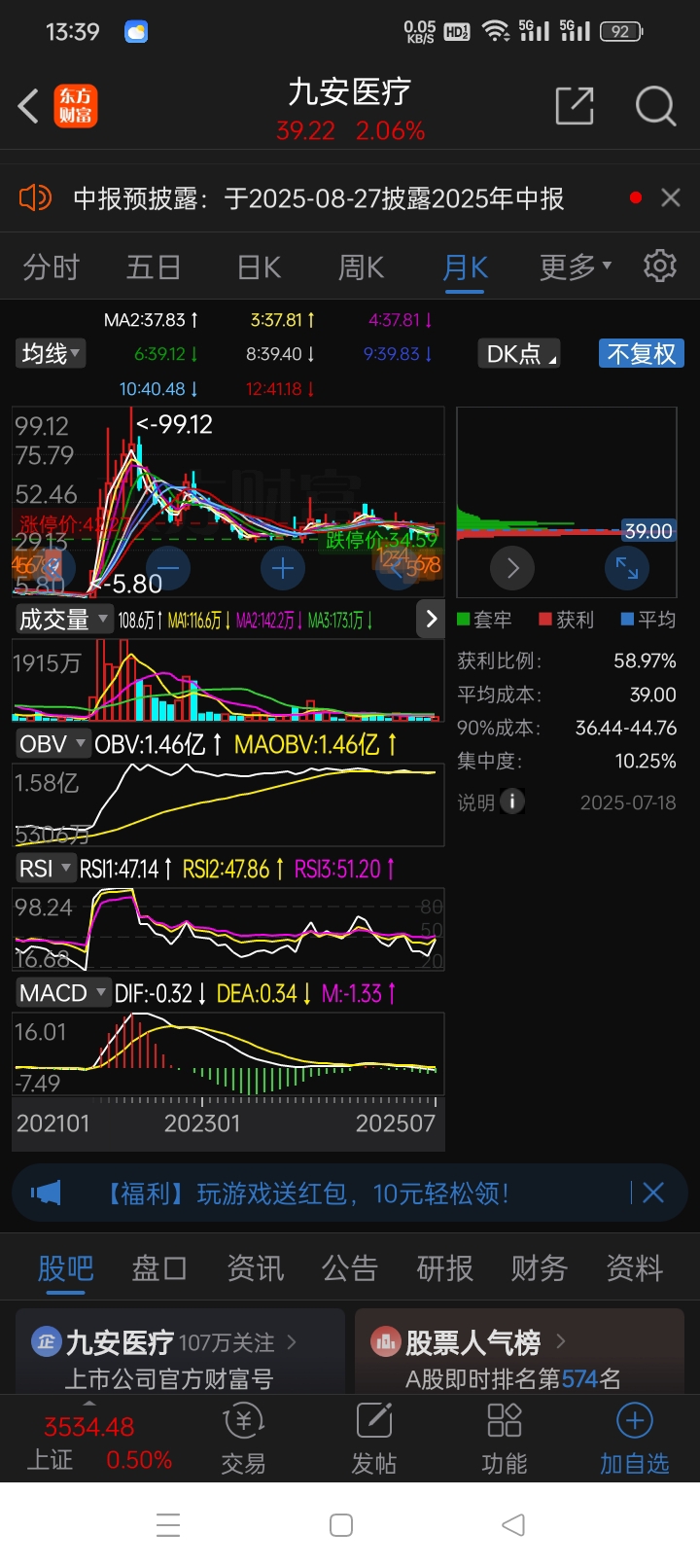Tap 获利比例 58.97% value

click(645, 660)
